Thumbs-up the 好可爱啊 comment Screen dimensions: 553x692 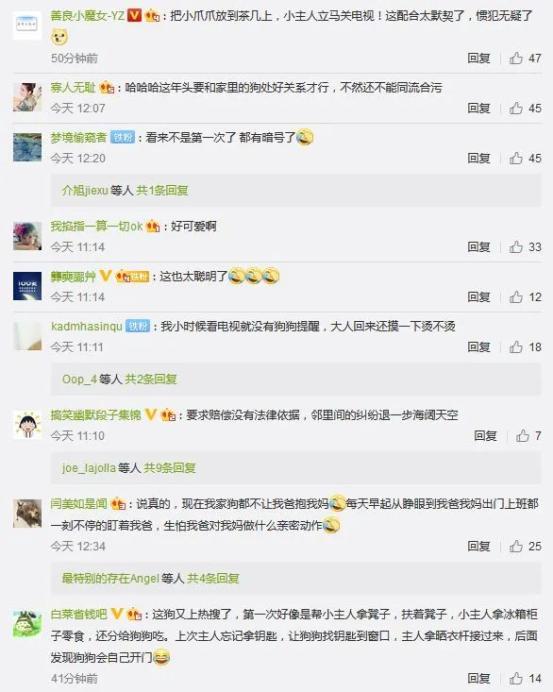coord(516,246)
